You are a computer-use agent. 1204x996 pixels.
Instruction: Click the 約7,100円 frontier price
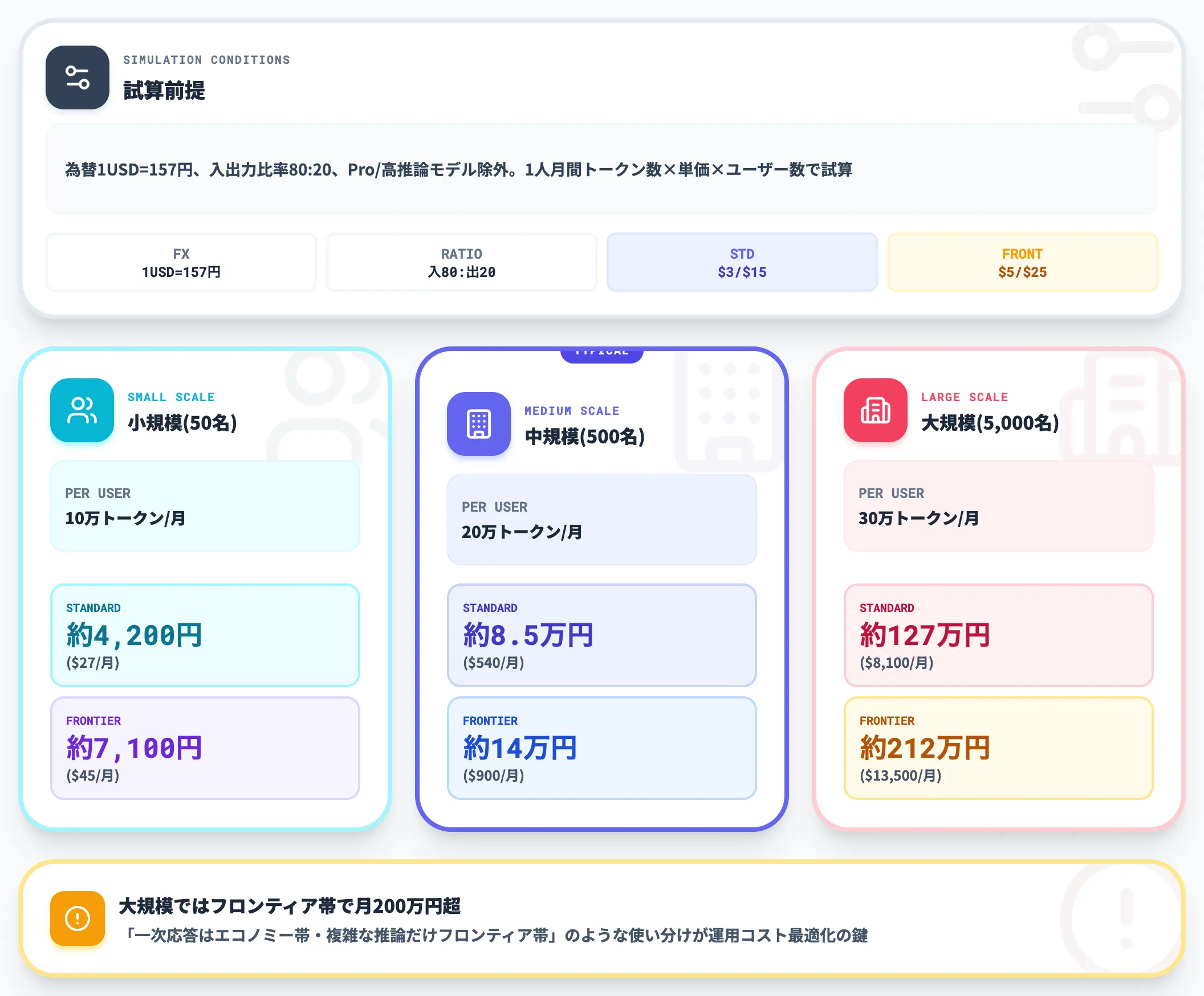[x=134, y=748]
